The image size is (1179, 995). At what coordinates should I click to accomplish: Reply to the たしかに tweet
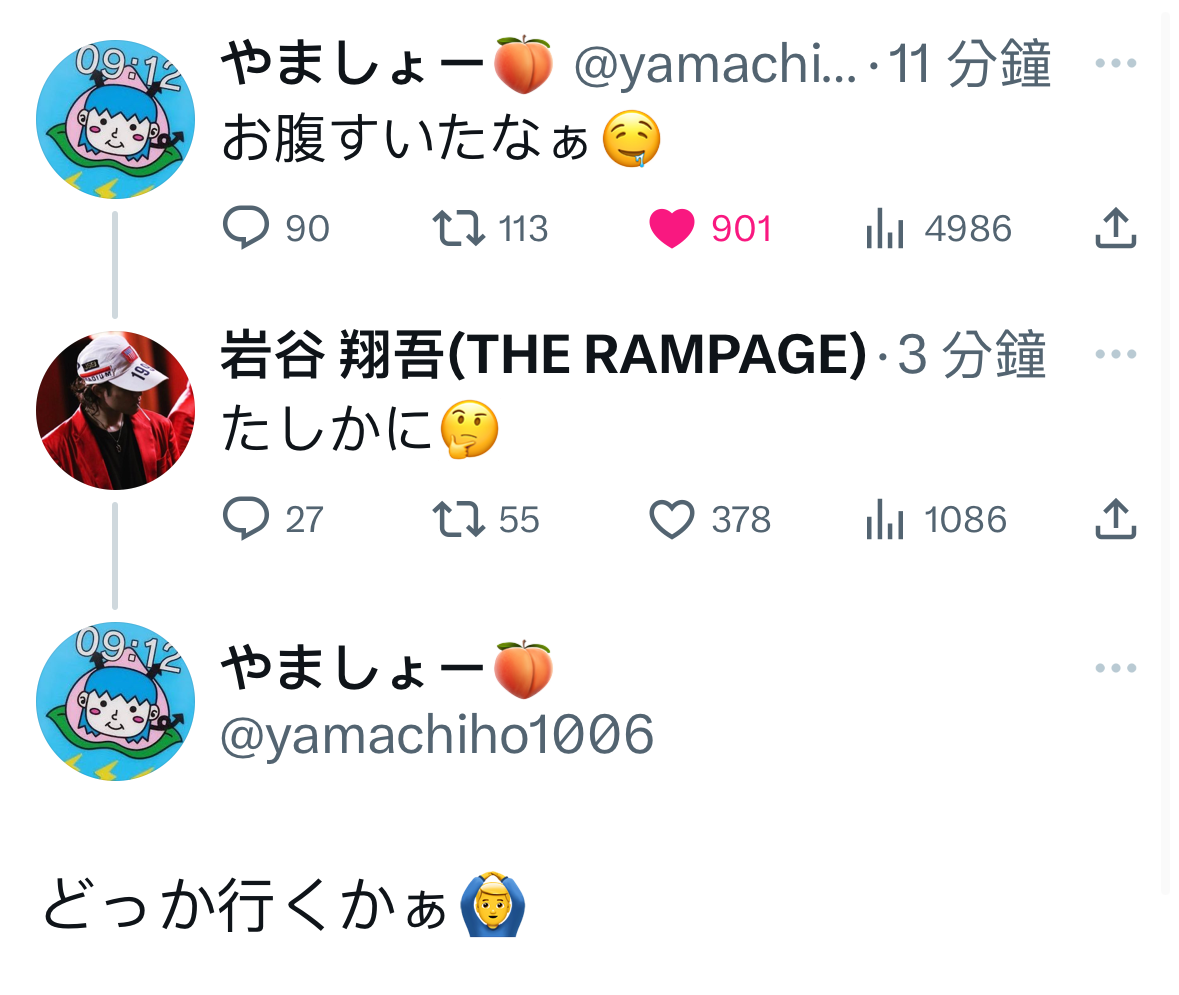(273, 519)
